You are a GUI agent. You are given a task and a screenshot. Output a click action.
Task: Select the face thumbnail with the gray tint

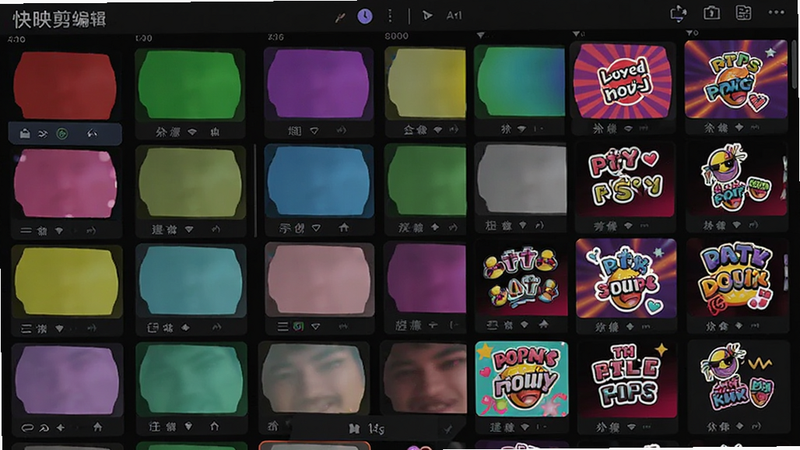pyautogui.click(x=313, y=378)
